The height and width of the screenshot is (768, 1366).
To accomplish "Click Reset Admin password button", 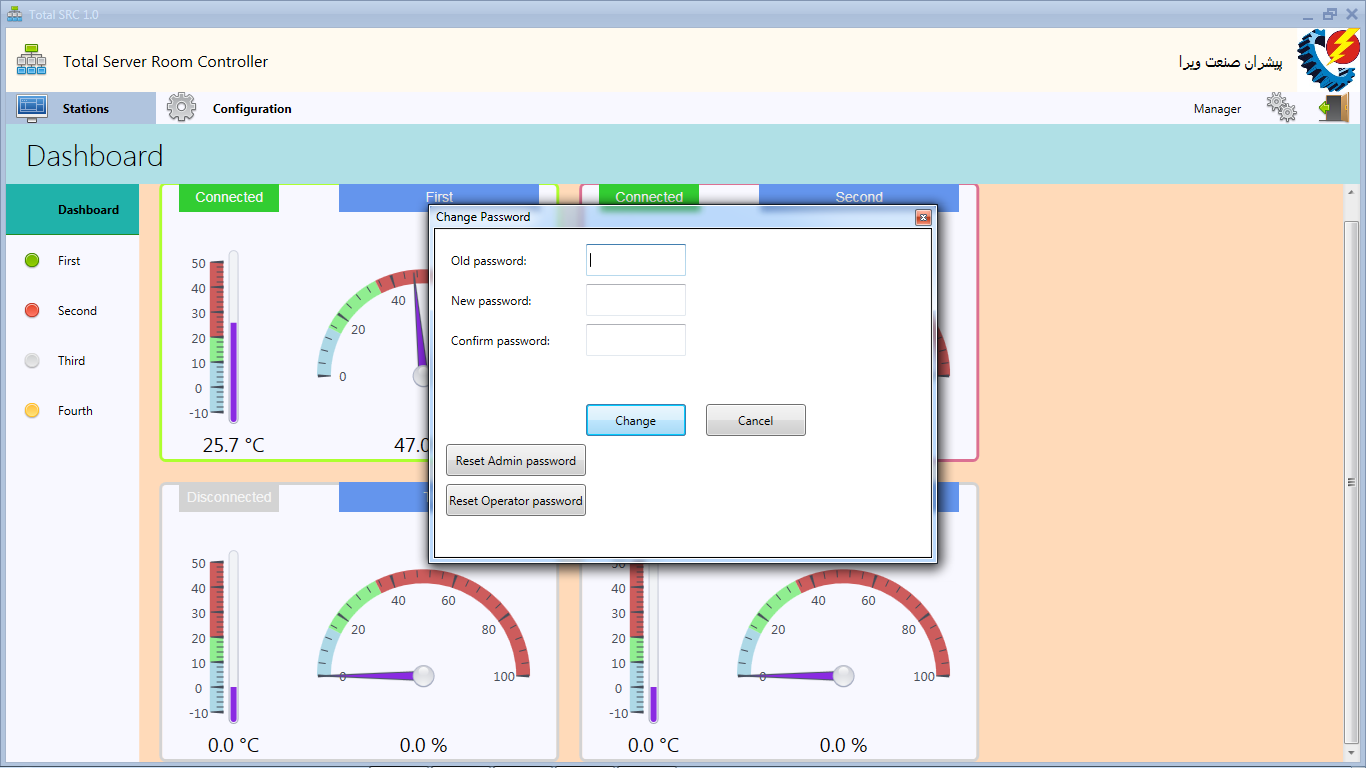I will pyautogui.click(x=516, y=460).
